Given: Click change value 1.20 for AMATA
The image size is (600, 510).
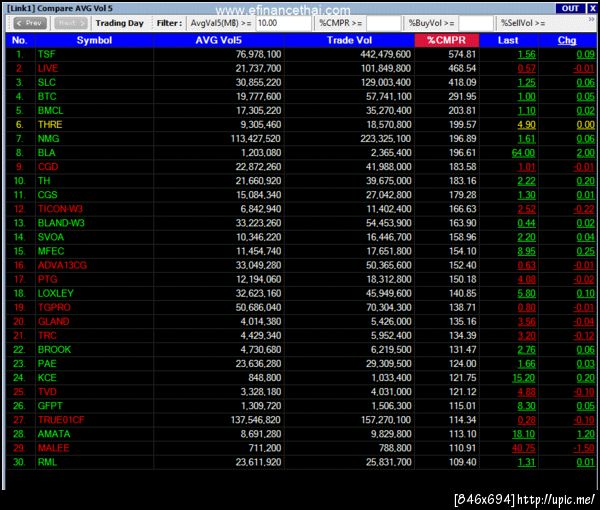Looking at the screenshot, I should (x=585, y=434).
